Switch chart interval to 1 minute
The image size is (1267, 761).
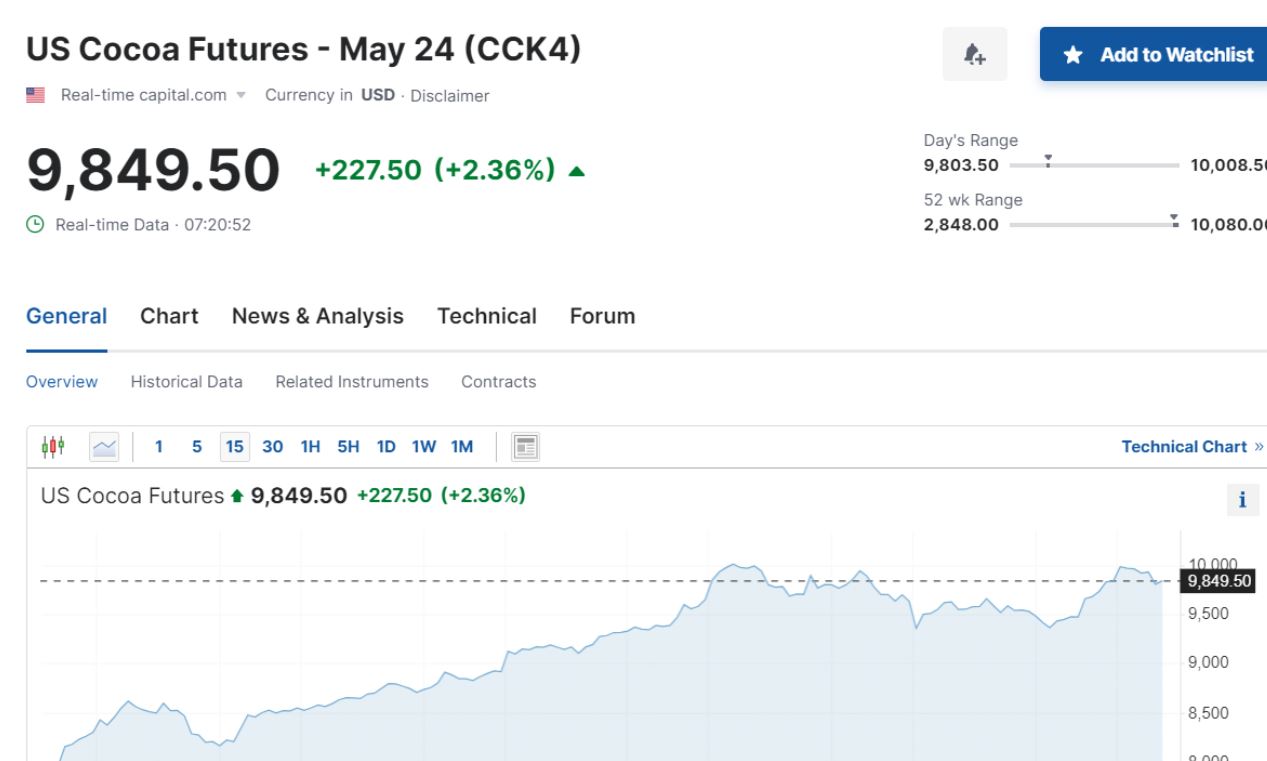point(158,447)
